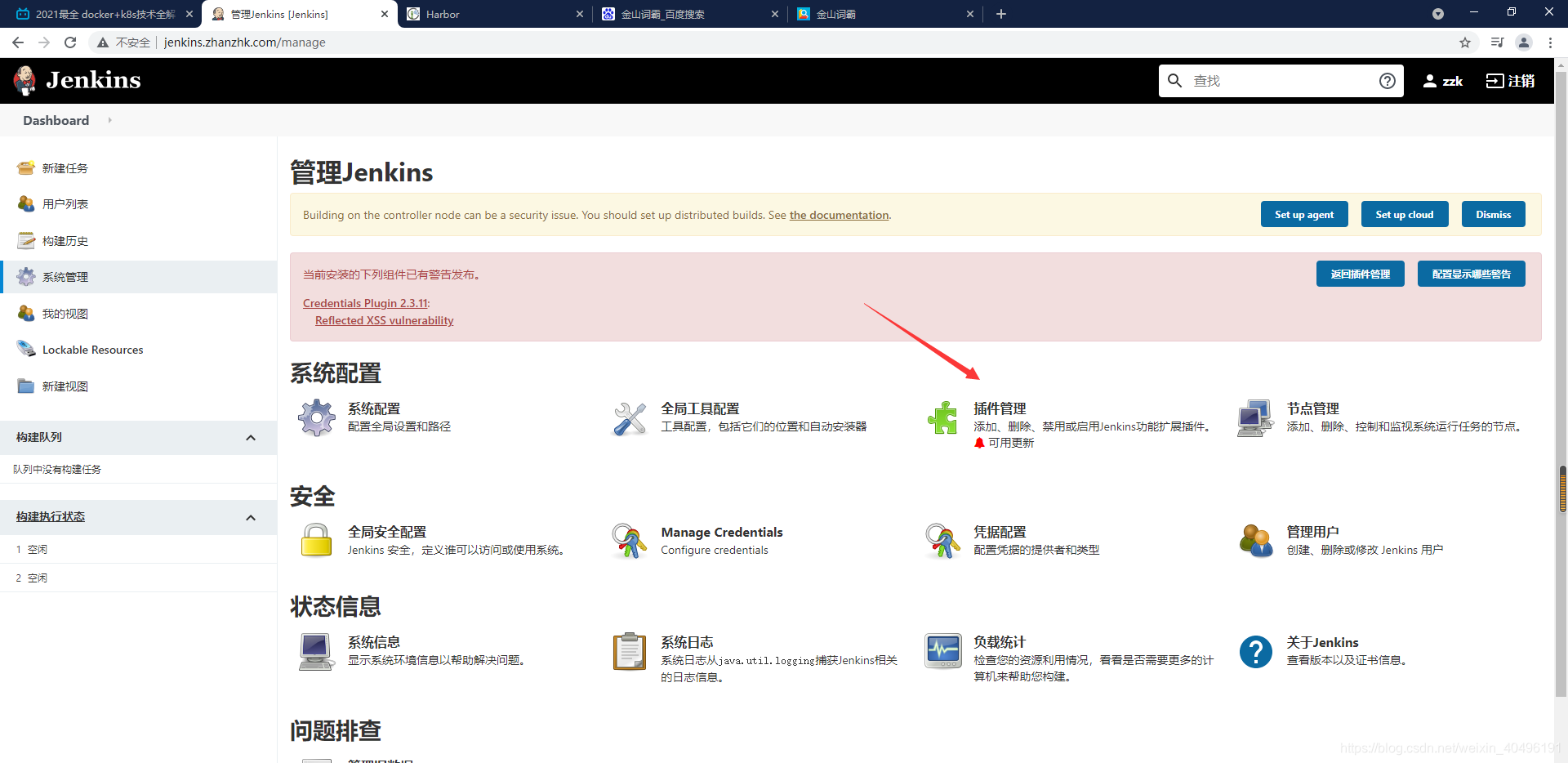Viewport: 1568px width, 763px height.
Task: Open the 新建任务 sidebar icon
Action: (26, 168)
